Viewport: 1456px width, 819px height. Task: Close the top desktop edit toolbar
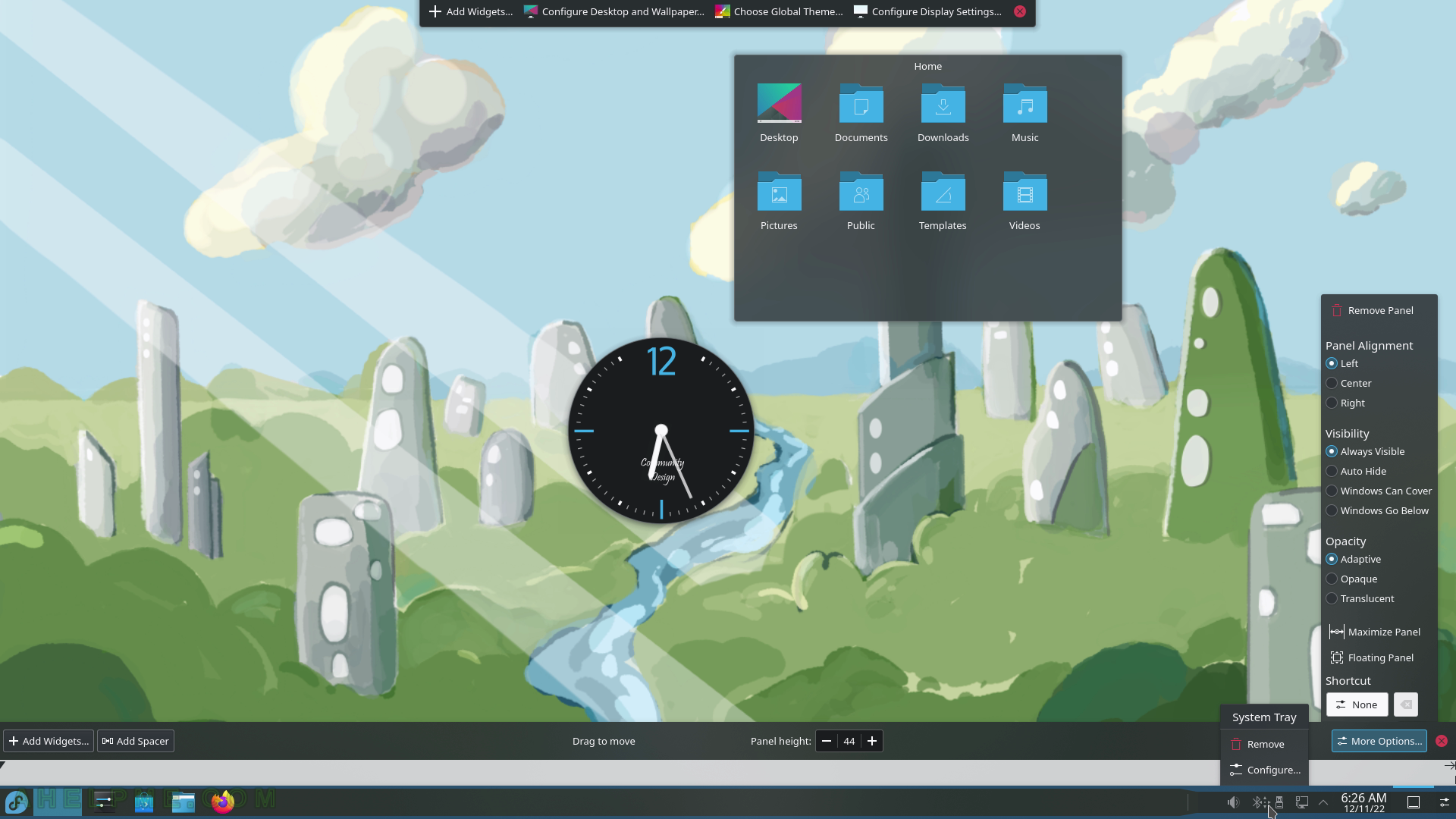tap(1020, 11)
